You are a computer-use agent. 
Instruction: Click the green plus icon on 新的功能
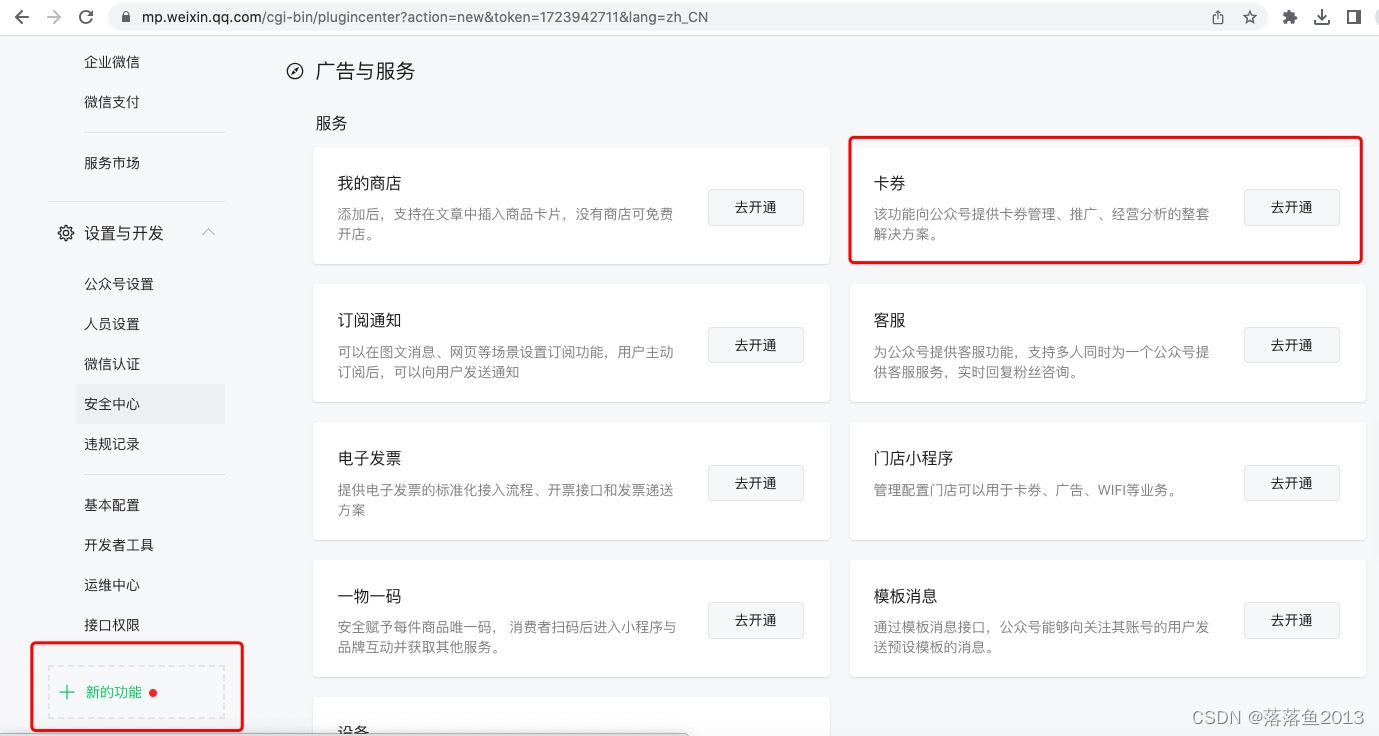point(67,691)
